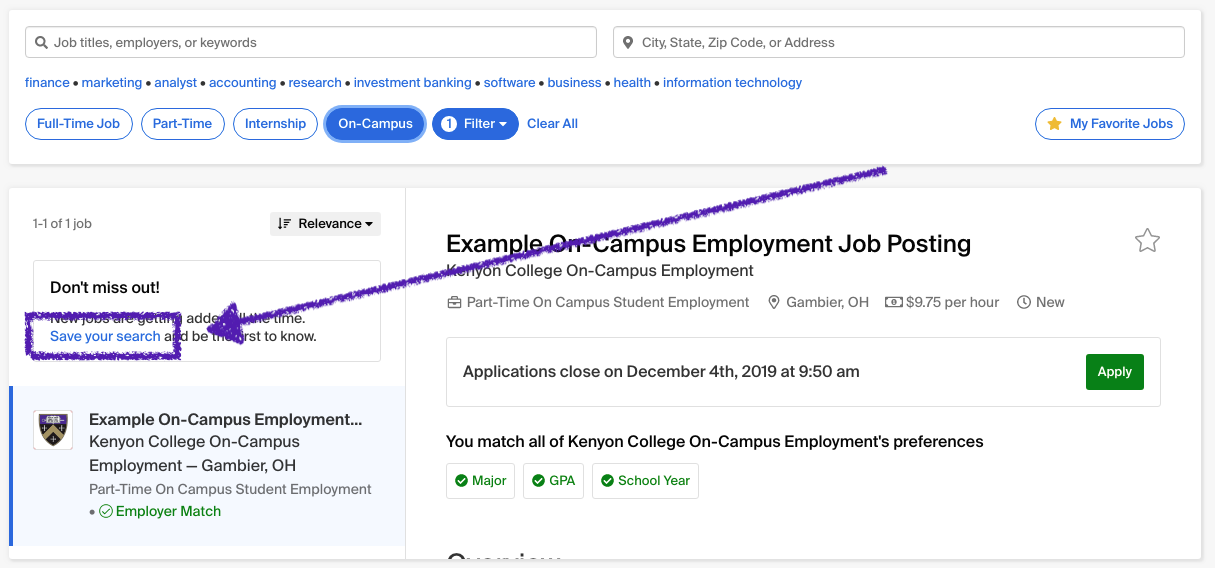Click the Major match badge
Screen dimensions: 1215x568
(x=480, y=481)
